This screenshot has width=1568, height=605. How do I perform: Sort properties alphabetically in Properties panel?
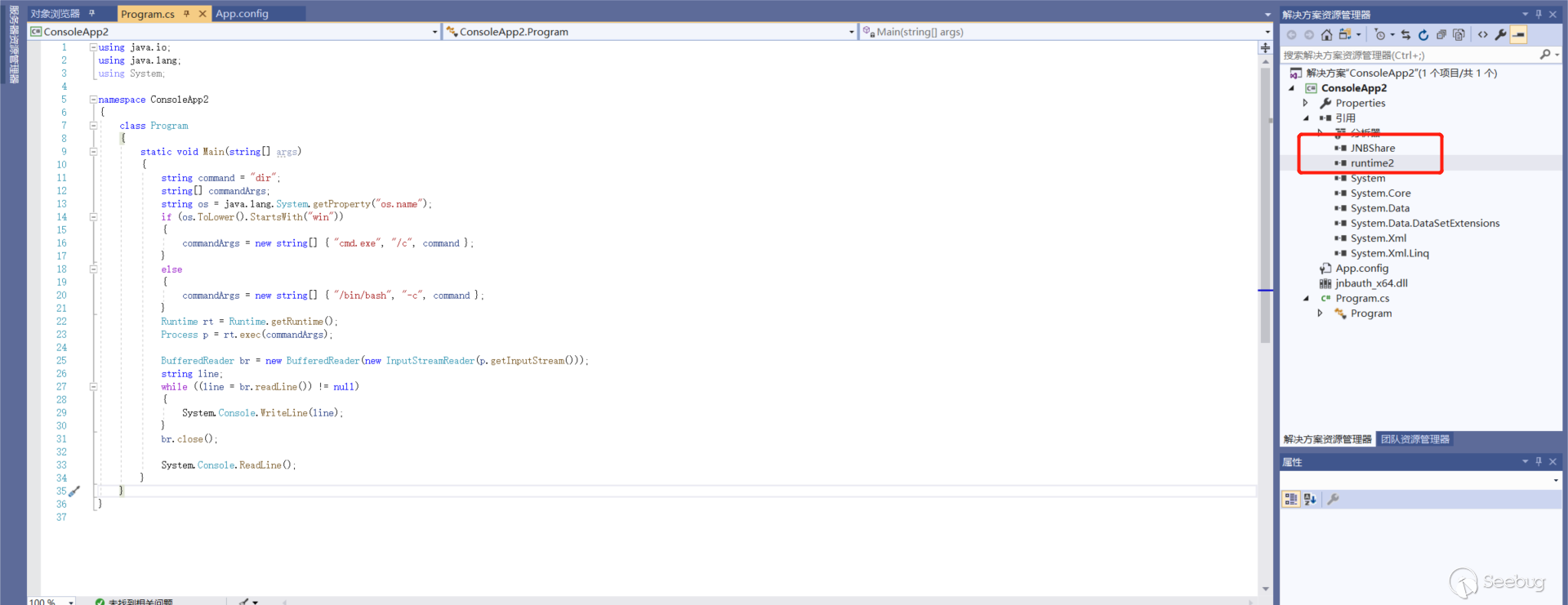1310,499
